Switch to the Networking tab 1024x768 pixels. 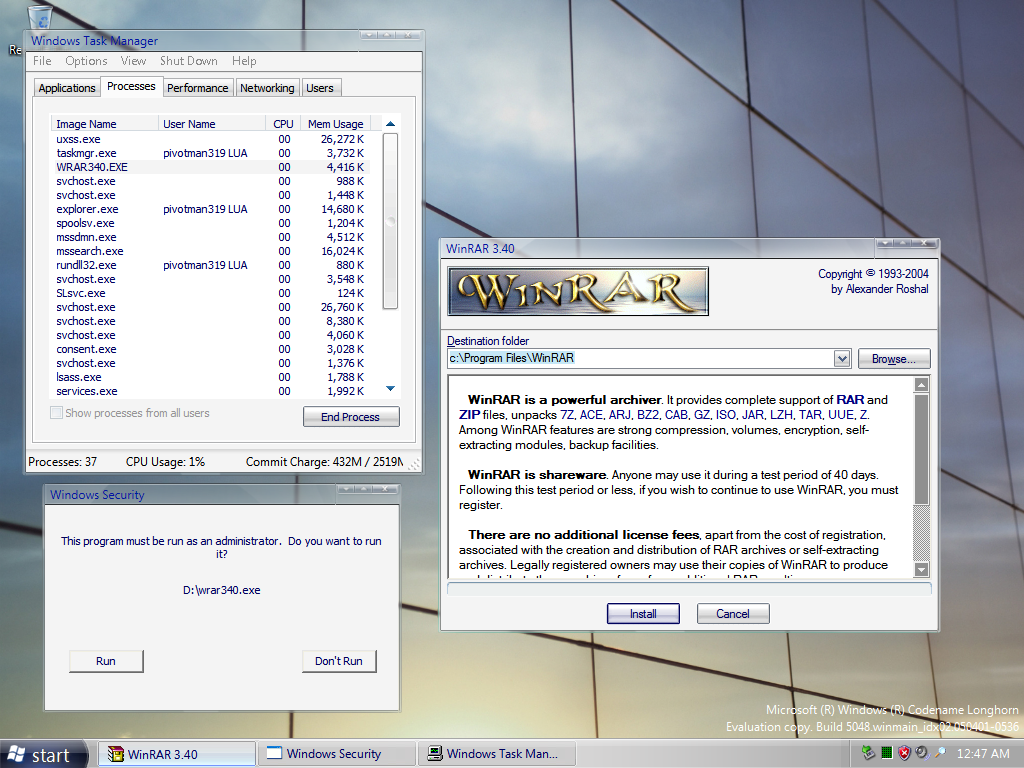click(267, 88)
